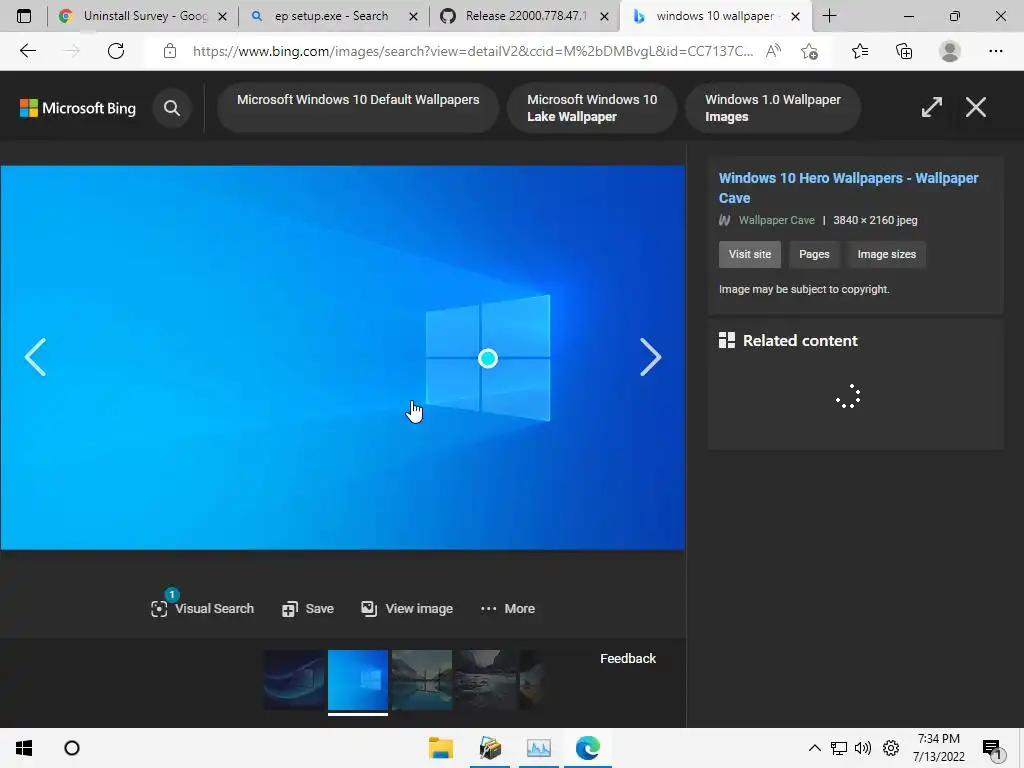Select Microsoft Windows 10 Lake Wallpaper suggestion
Image resolution: width=1024 pixels, height=768 pixels.
(592, 108)
